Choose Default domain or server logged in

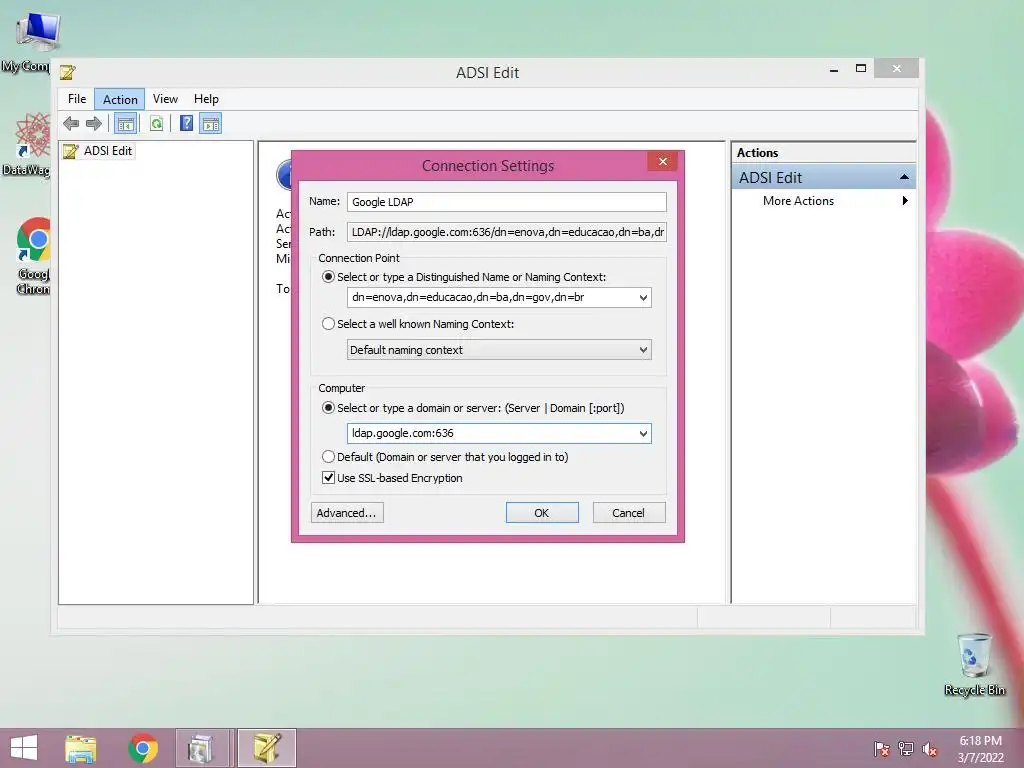click(328, 456)
